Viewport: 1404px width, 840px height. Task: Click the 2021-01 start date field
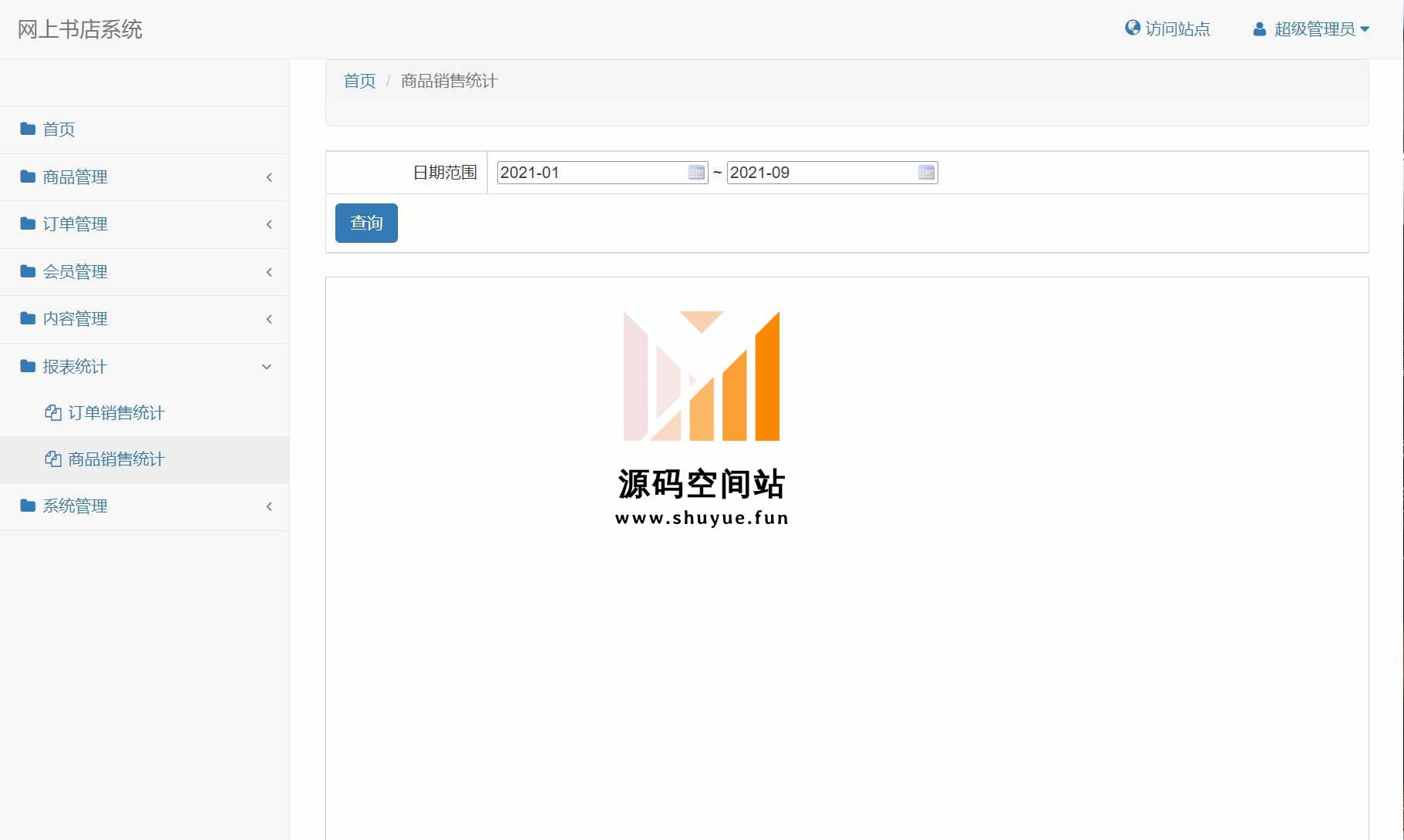[x=591, y=173]
